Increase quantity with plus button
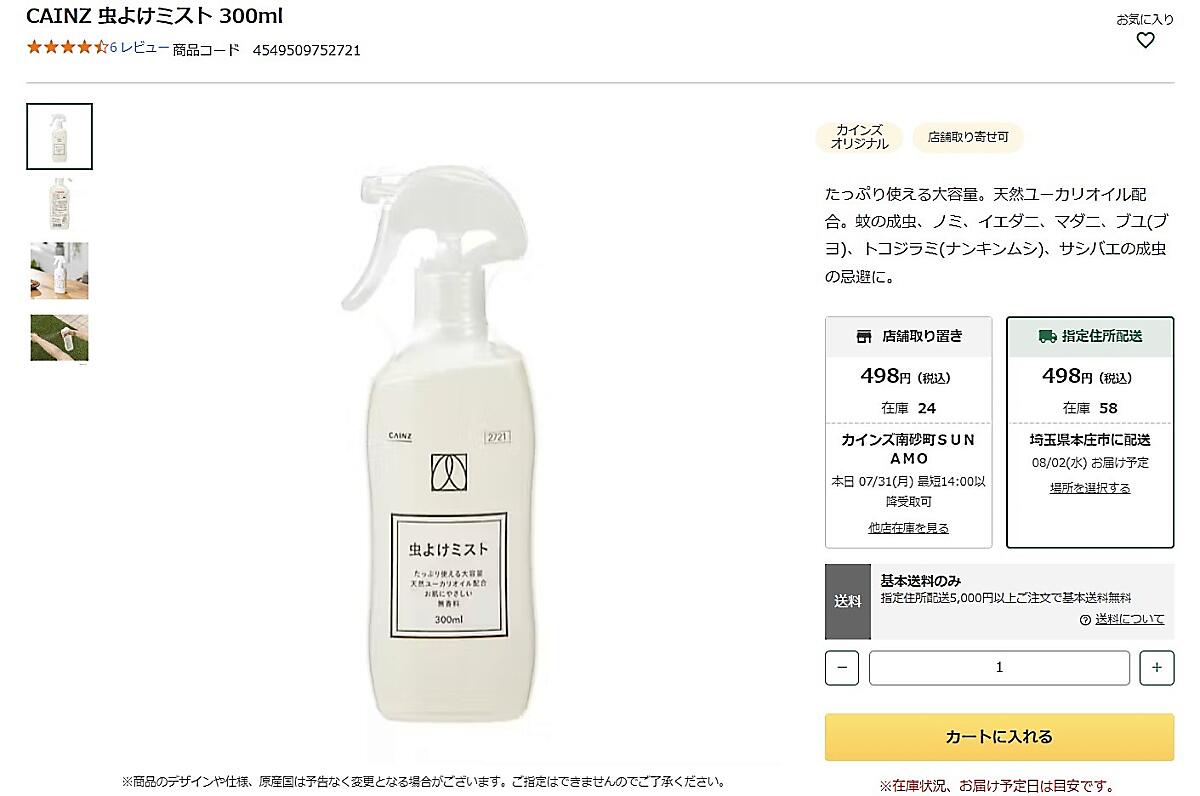 coord(1156,668)
